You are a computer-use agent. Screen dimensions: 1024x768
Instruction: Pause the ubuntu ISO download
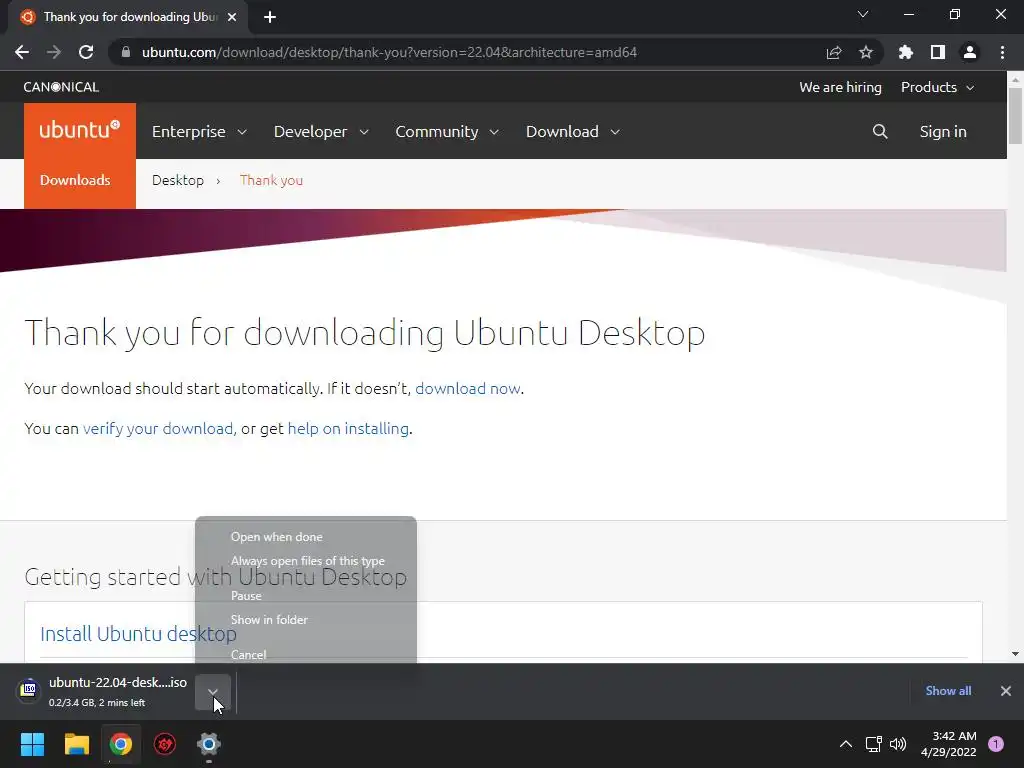click(x=306, y=596)
